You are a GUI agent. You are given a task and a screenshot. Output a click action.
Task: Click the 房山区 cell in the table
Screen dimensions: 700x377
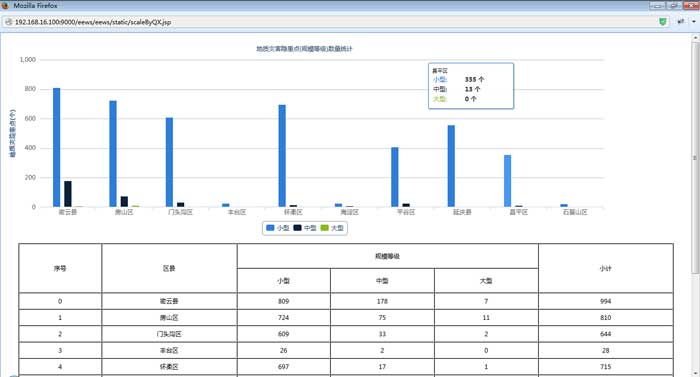coord(169,318)
